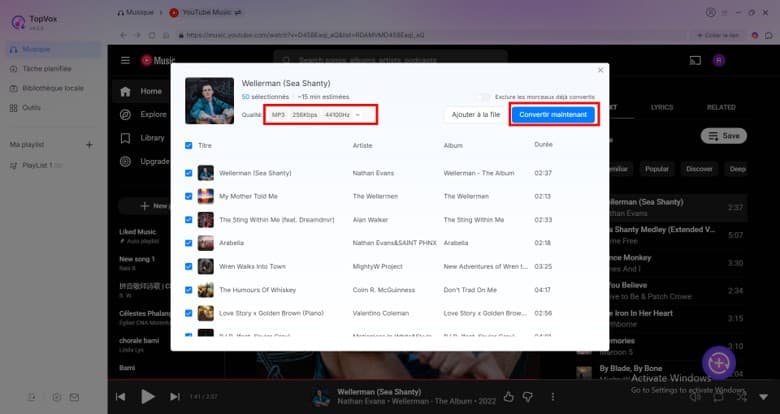Screen dimensions: 780x414
Task: Click the Artiste column header
Action: point(362,145)
